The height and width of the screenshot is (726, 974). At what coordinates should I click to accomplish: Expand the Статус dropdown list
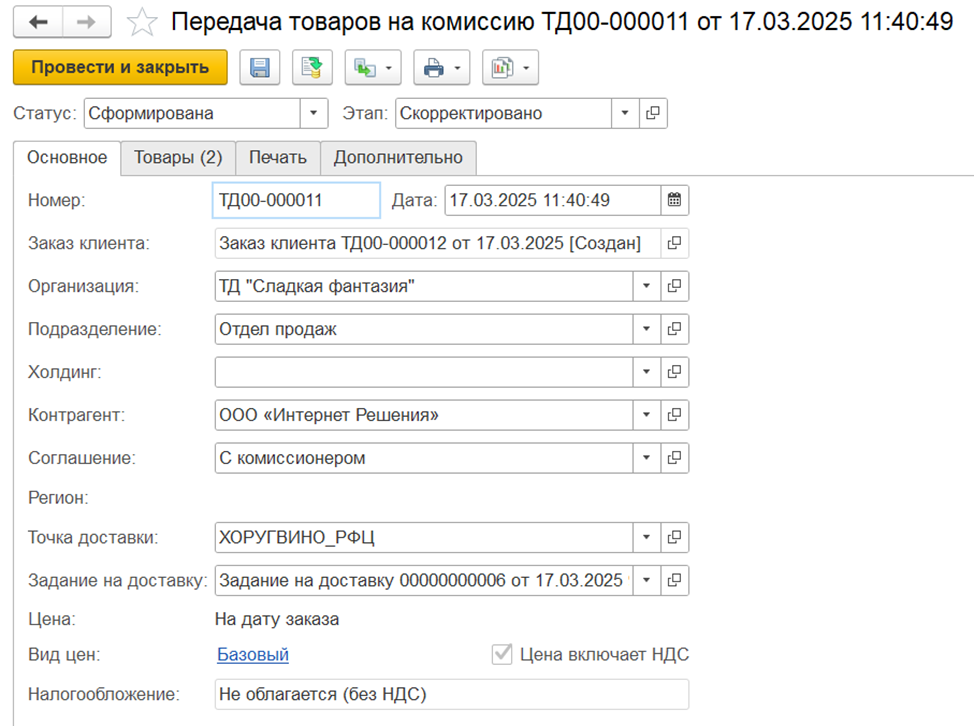315,113
